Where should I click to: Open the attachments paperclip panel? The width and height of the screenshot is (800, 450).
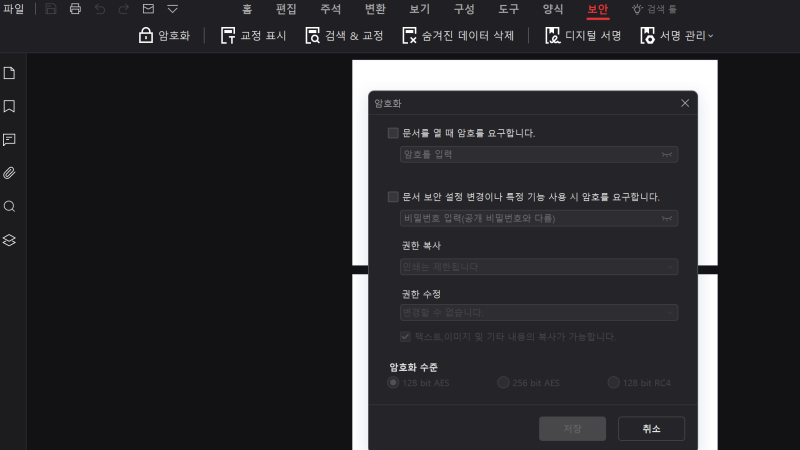tap(9, 173)
